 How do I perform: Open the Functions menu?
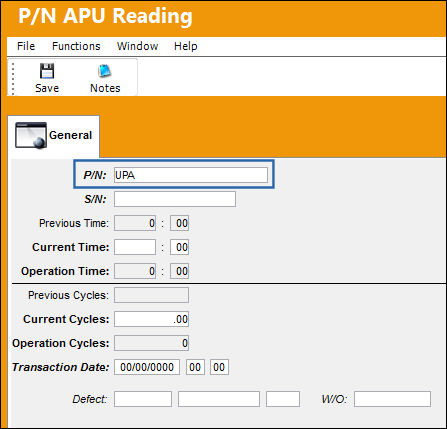(76, 46)
